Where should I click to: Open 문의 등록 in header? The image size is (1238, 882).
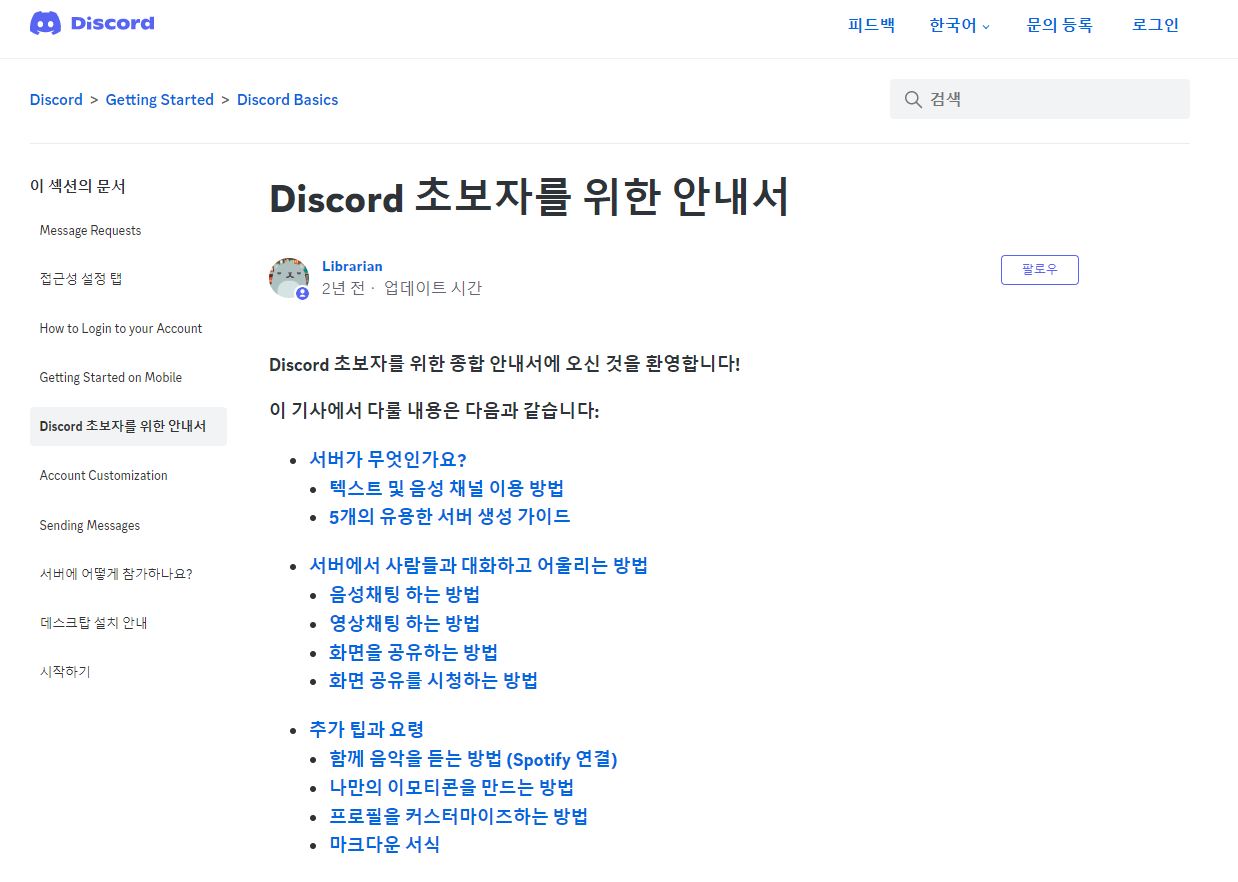(1060, 25)
